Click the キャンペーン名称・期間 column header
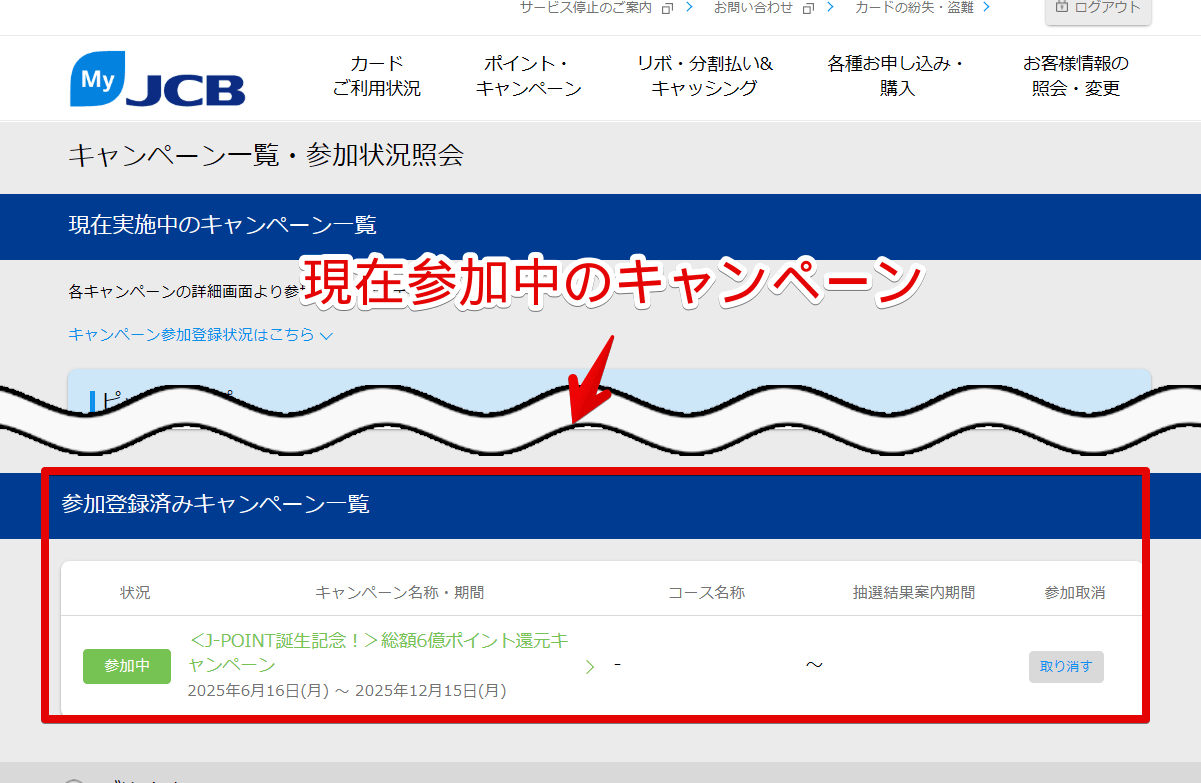1201x783 pixels. (x=399, y=592)
